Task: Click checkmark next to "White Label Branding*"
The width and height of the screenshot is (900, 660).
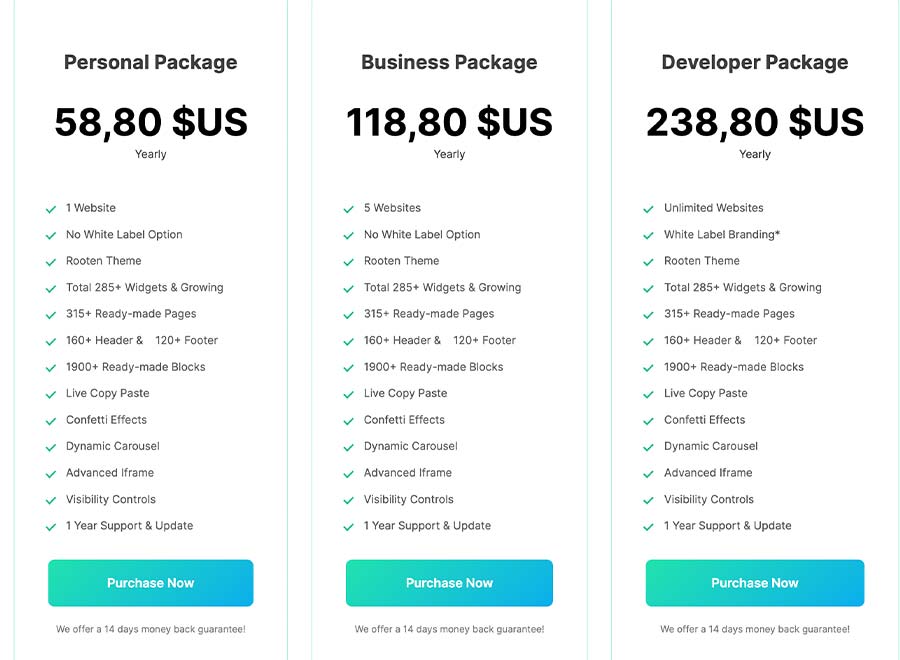Action: pyautogui.click(x=649, y=236)
